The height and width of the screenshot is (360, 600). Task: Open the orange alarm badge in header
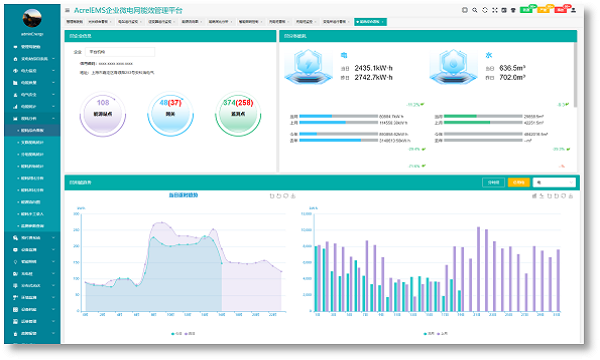(544, 10)
